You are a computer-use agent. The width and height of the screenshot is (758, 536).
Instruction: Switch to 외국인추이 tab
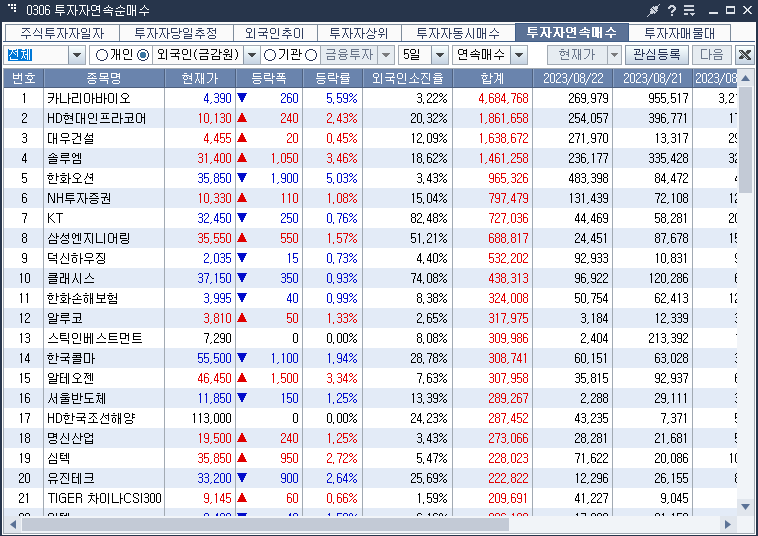275,33
